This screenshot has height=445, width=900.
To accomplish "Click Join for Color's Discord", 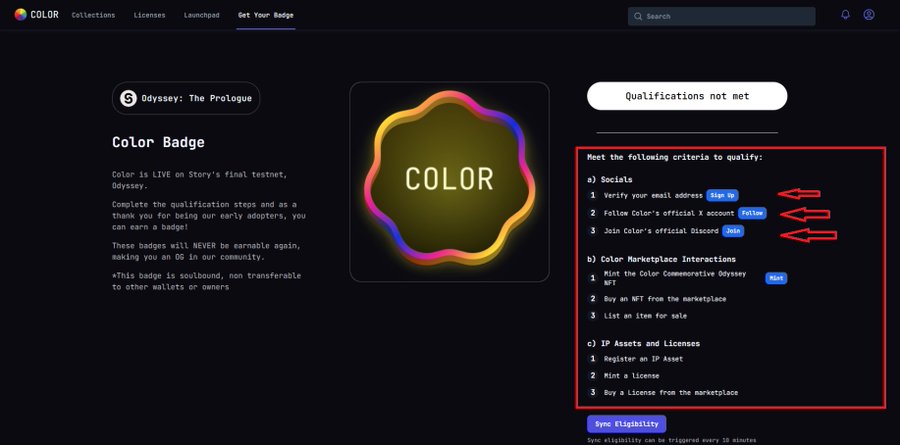I will coord(733,231).
